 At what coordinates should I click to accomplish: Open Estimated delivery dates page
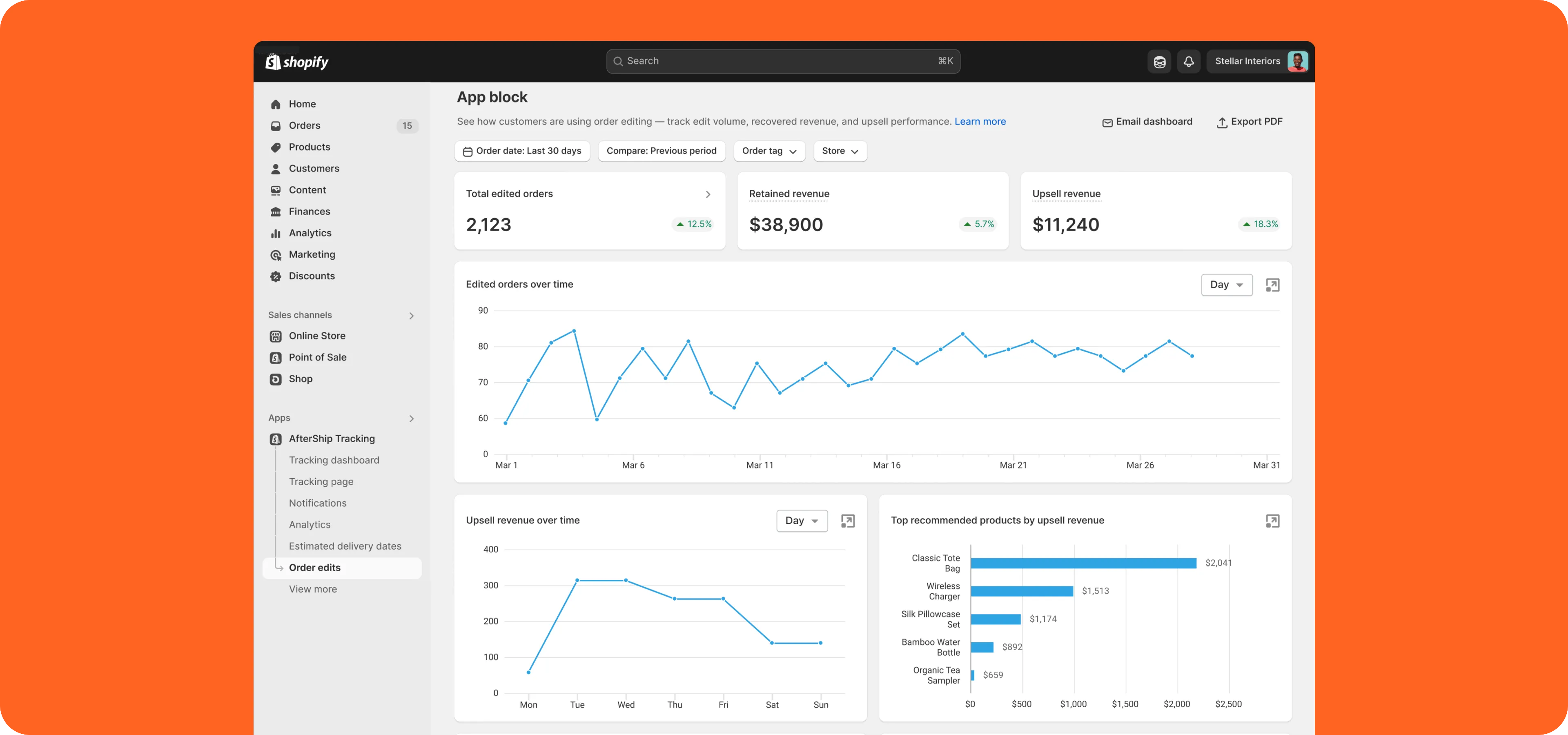[345, 546]
